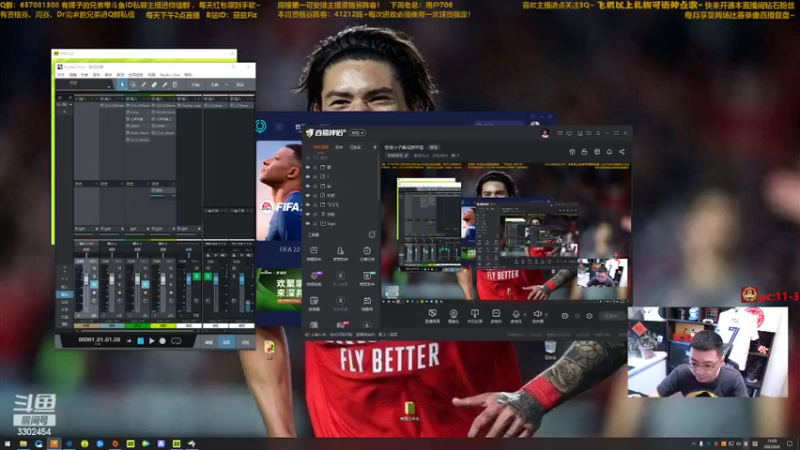800x450 pixels.
Task: Return to zero in Studio One transport
Action: tap(129, 341)
